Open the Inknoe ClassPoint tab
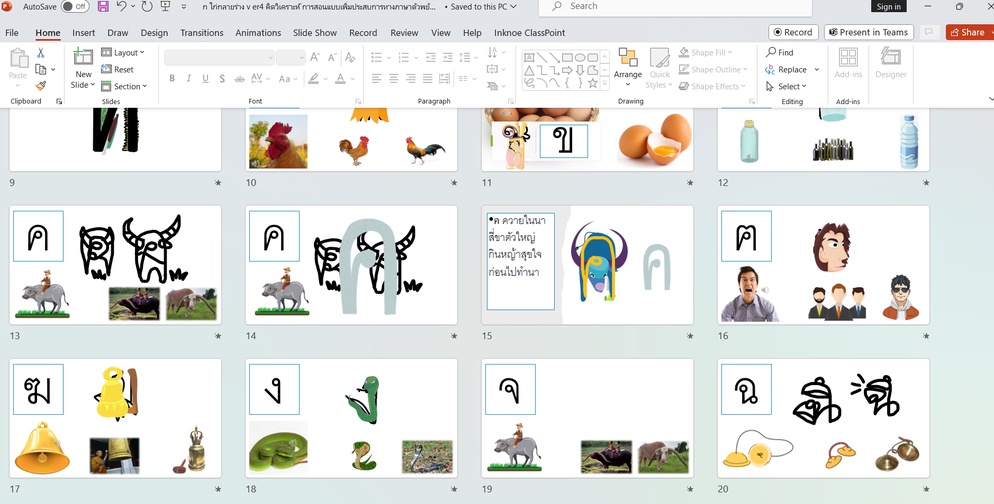This screenshot has height=504, width=994. [x=529, y=32]
